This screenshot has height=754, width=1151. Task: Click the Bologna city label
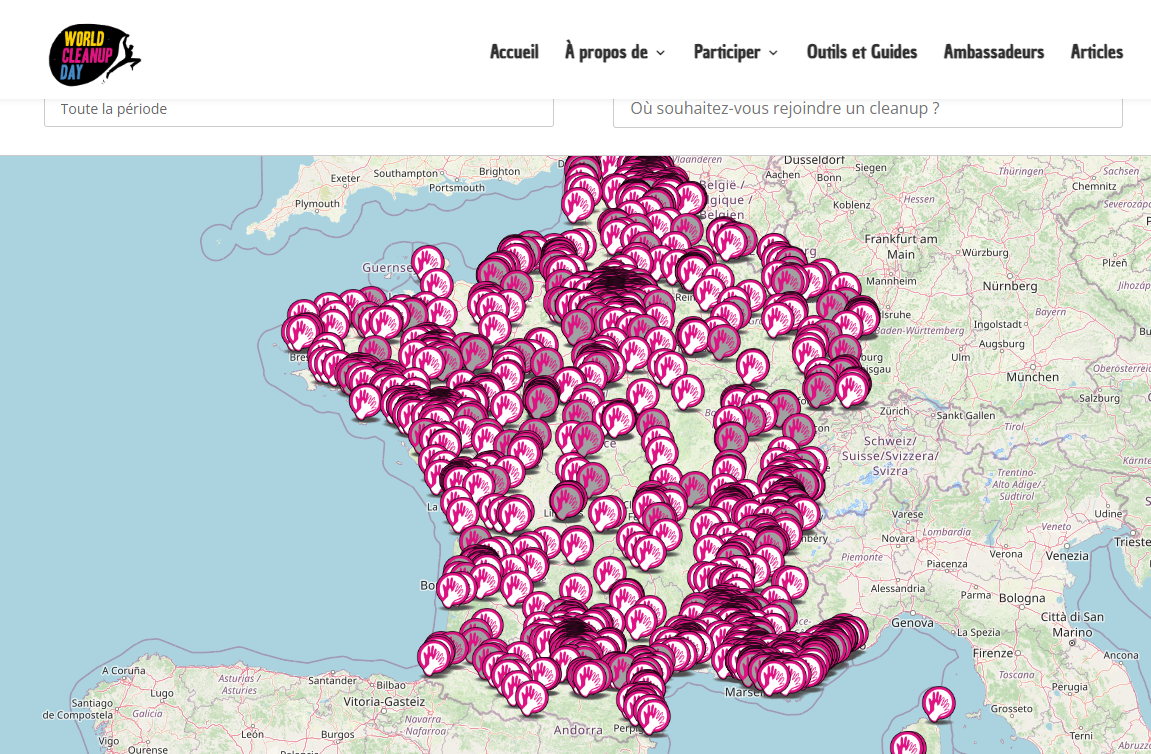[1022, 598]
